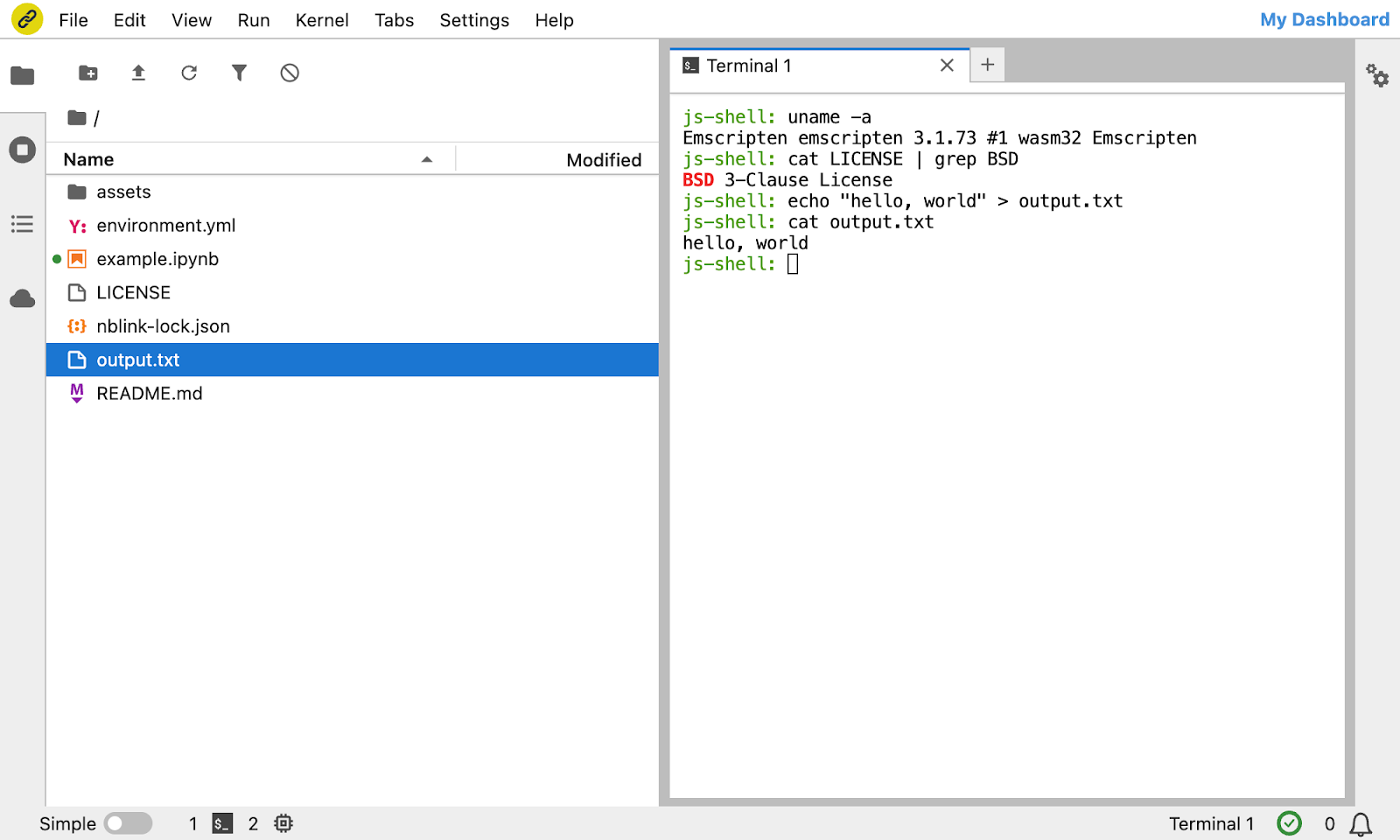Click the JupyterLite logo icon

[x=27, y=18]
